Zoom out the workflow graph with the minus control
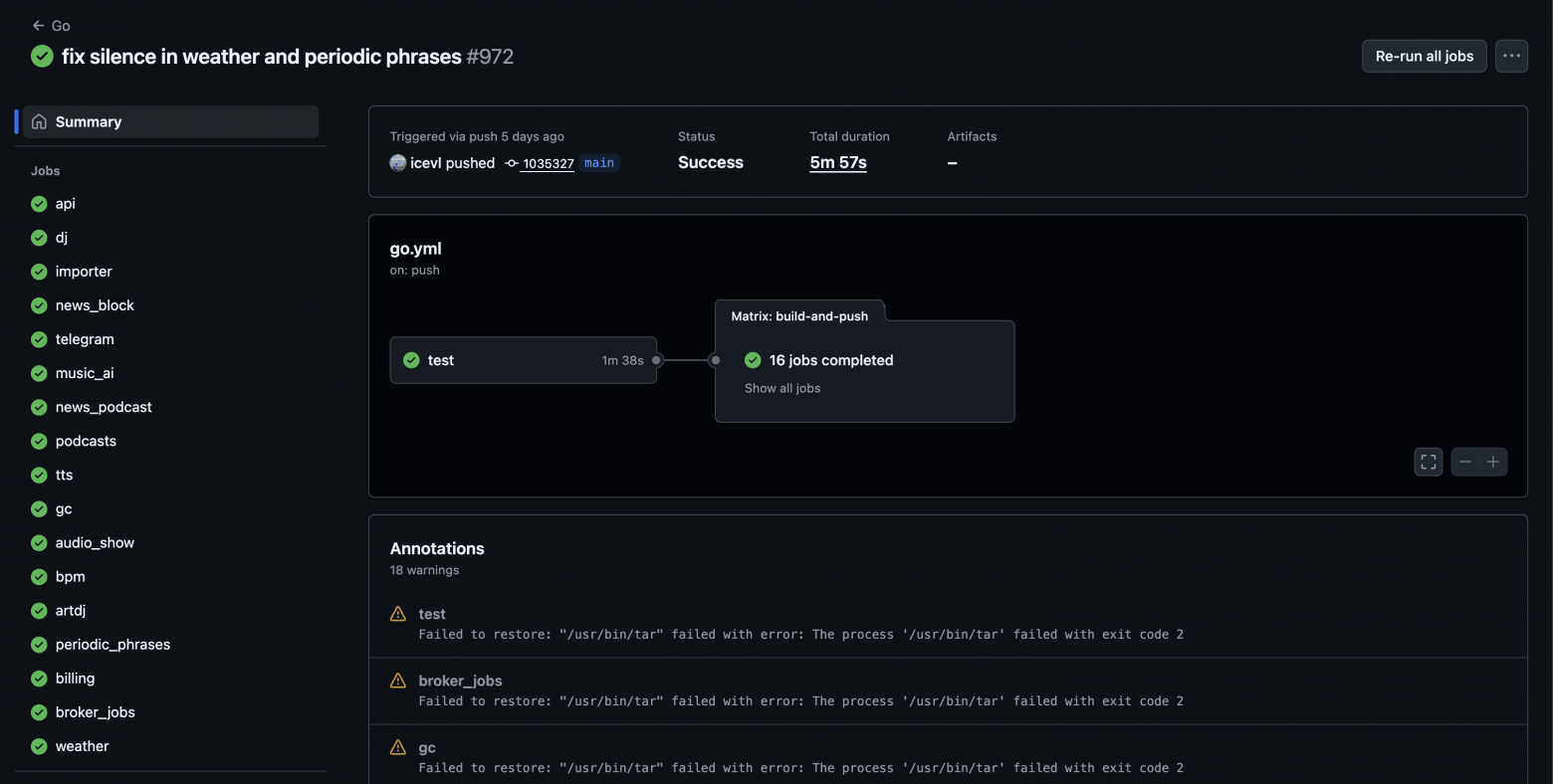This screenshot has width=1553, height=784. 1464,461
